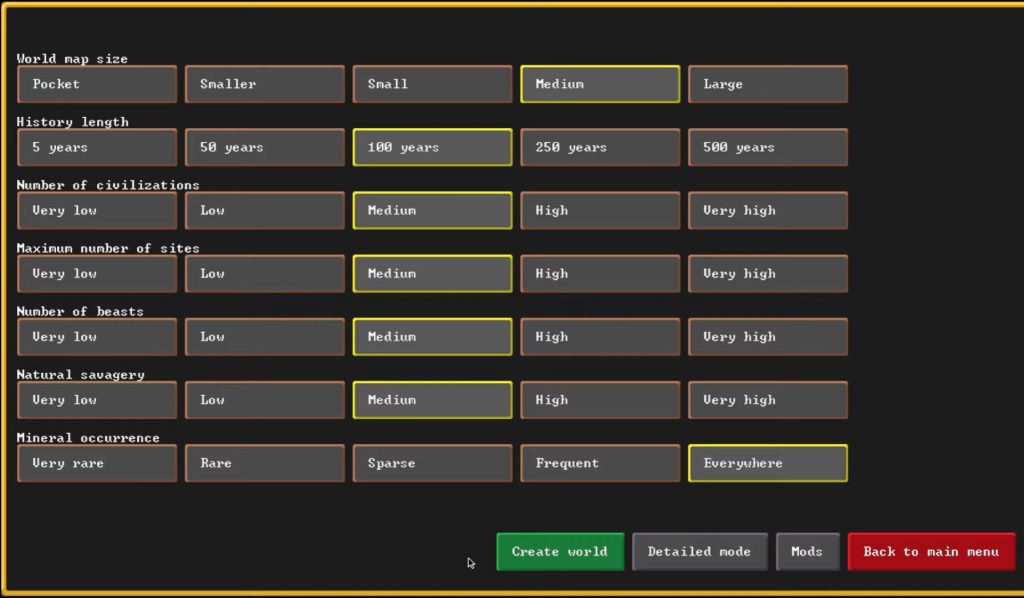Choose Medium number of civilizations
The height and width of the screenshot is (598, 1024).
pyautogui.click(x=432, y=210)
